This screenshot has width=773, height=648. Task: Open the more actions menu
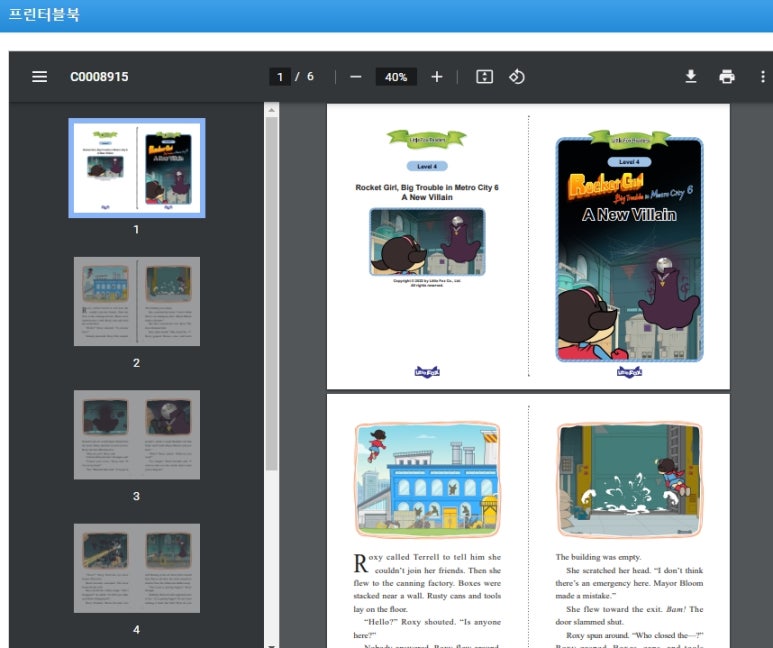(763, 76)
